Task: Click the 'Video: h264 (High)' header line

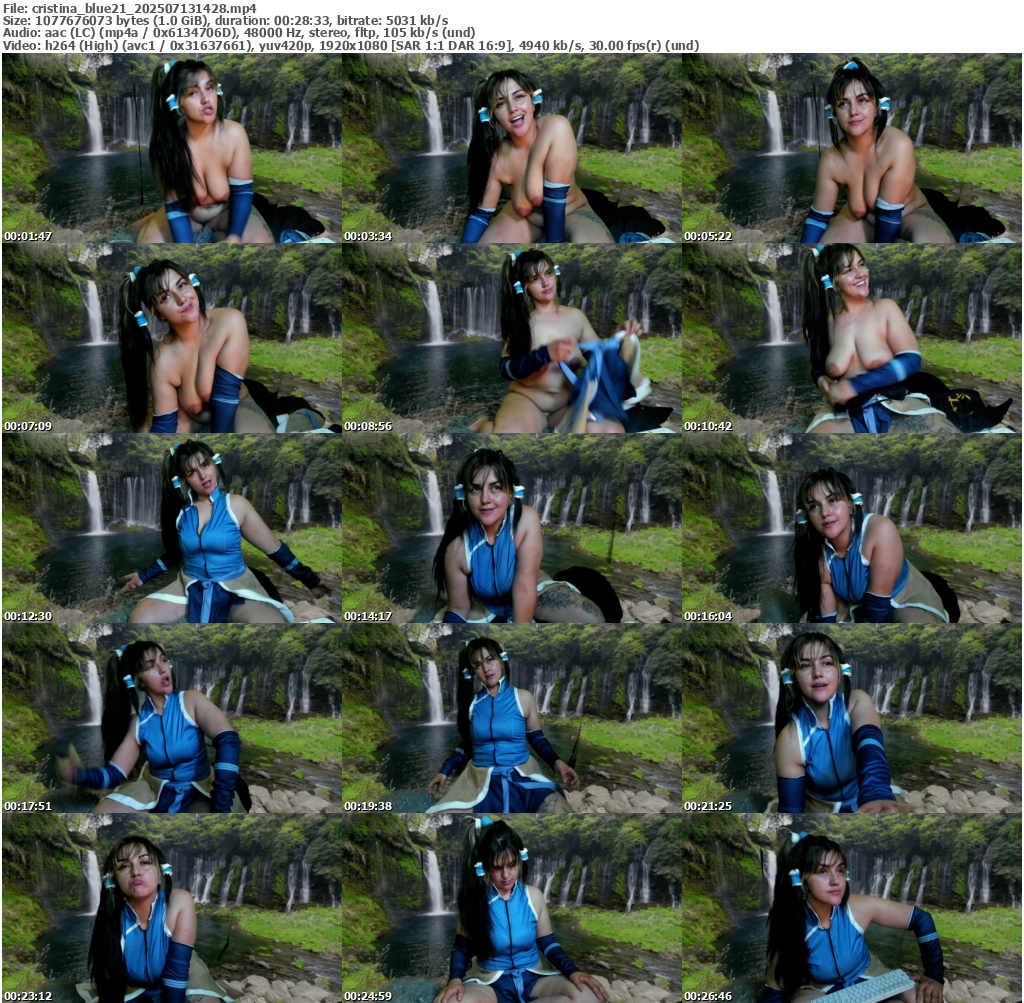Action: tap(351, 46)
